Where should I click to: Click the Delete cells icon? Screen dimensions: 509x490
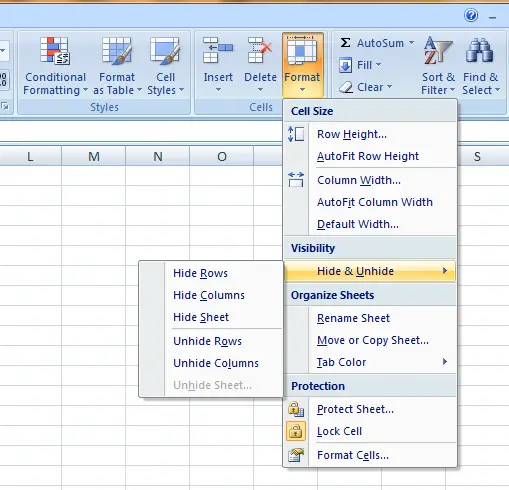tap(260, 50)
